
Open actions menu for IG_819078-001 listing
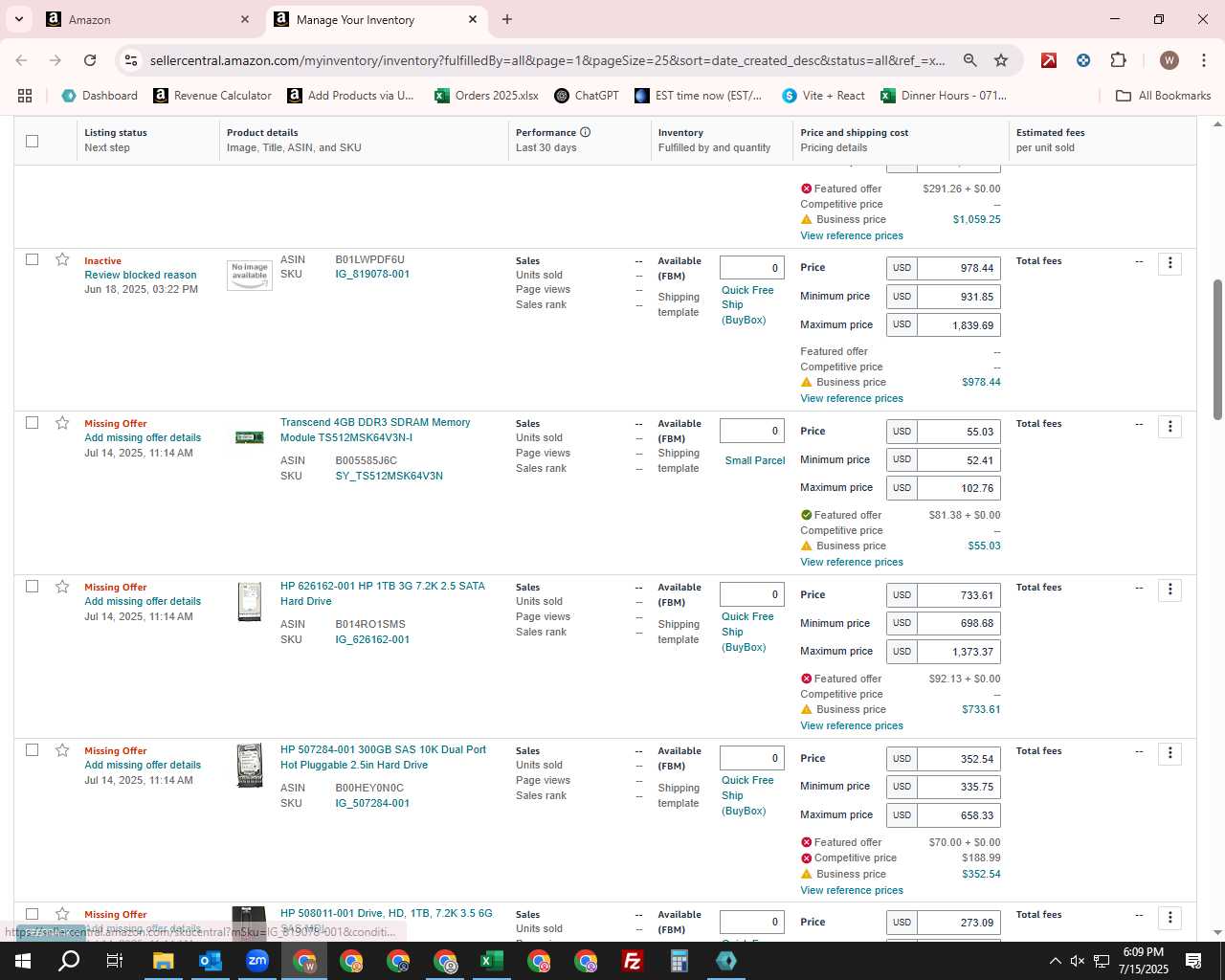1169,263
